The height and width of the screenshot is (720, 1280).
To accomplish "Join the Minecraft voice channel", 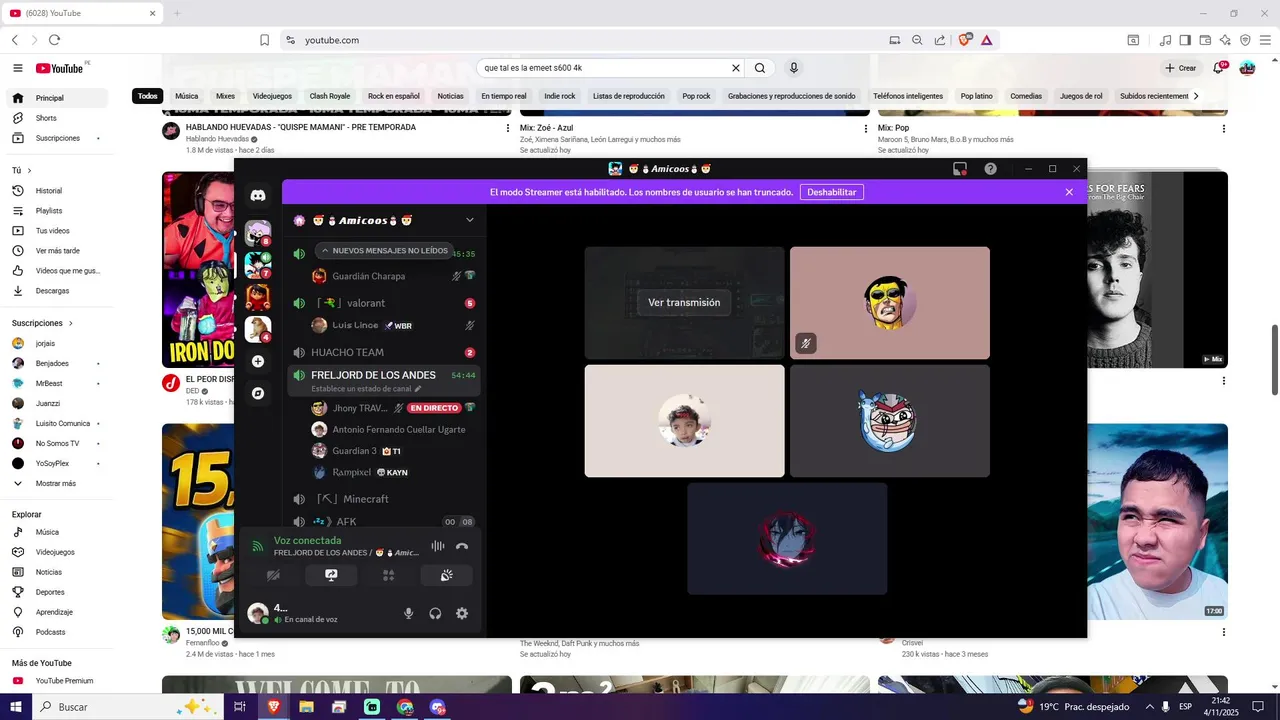I will (386, 499).
